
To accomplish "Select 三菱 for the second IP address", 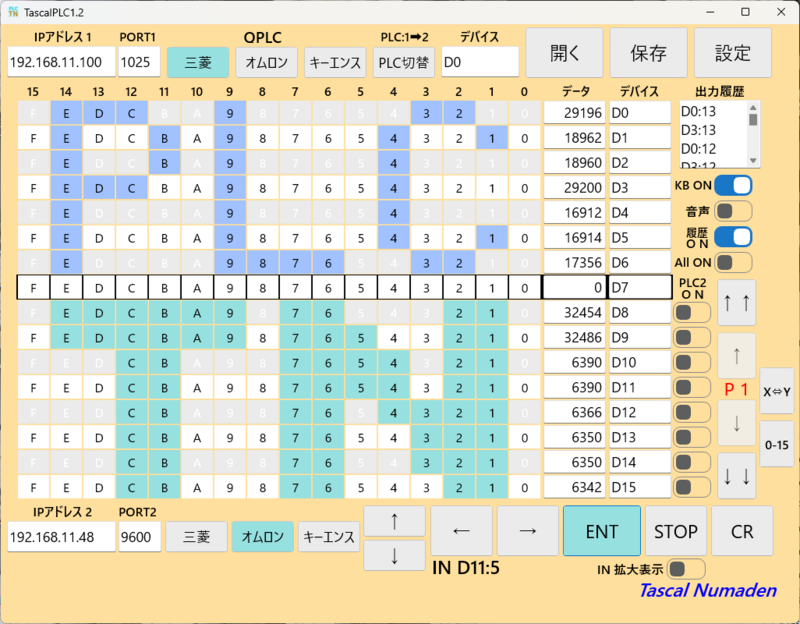I will 196,537.
